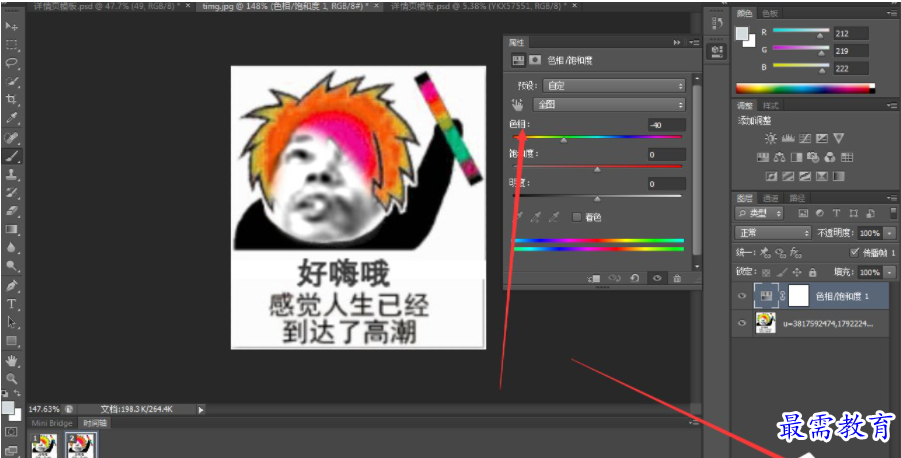The image size is (901, 458).
Task: Select the Clone Stamp tool
Action: point(11,174)
